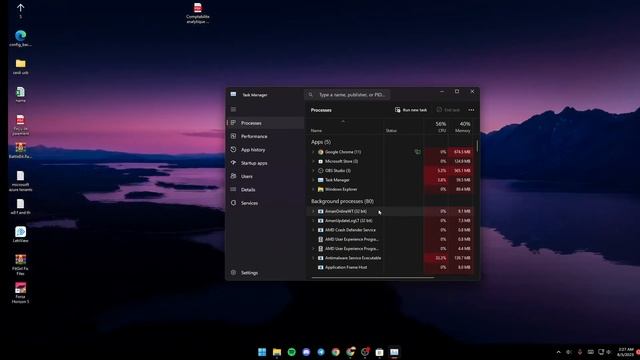Select the Processes tab in the sidebar
This screenshot has width=640, height=360.
click(x=266, y=123)
